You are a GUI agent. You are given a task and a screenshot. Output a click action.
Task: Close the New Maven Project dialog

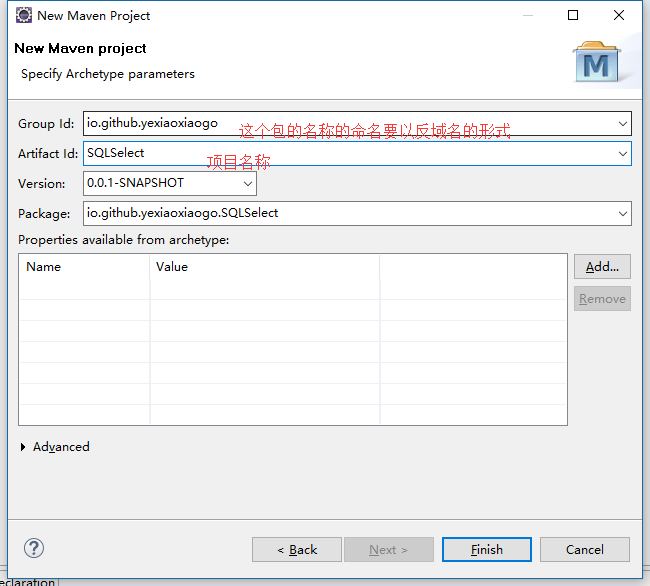(618, 15)
